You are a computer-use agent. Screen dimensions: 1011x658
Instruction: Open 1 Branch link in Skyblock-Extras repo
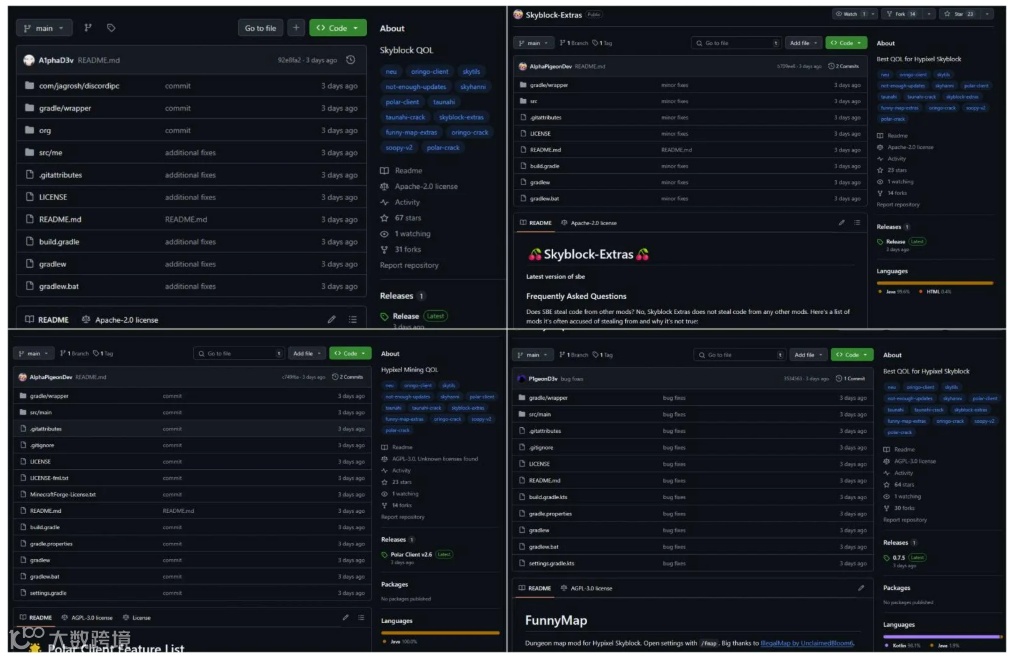[x=574, y=43]
